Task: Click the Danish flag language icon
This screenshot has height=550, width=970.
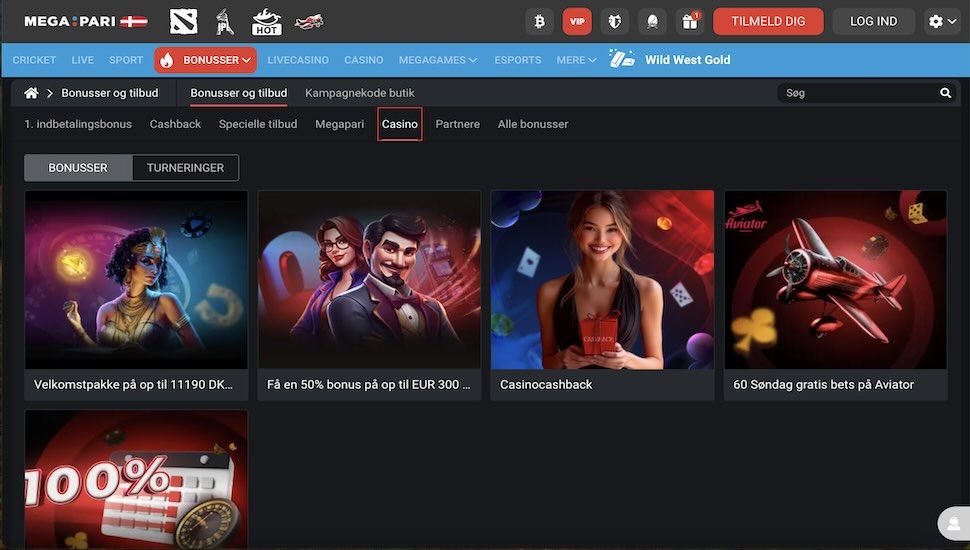Action: (134, 22)
